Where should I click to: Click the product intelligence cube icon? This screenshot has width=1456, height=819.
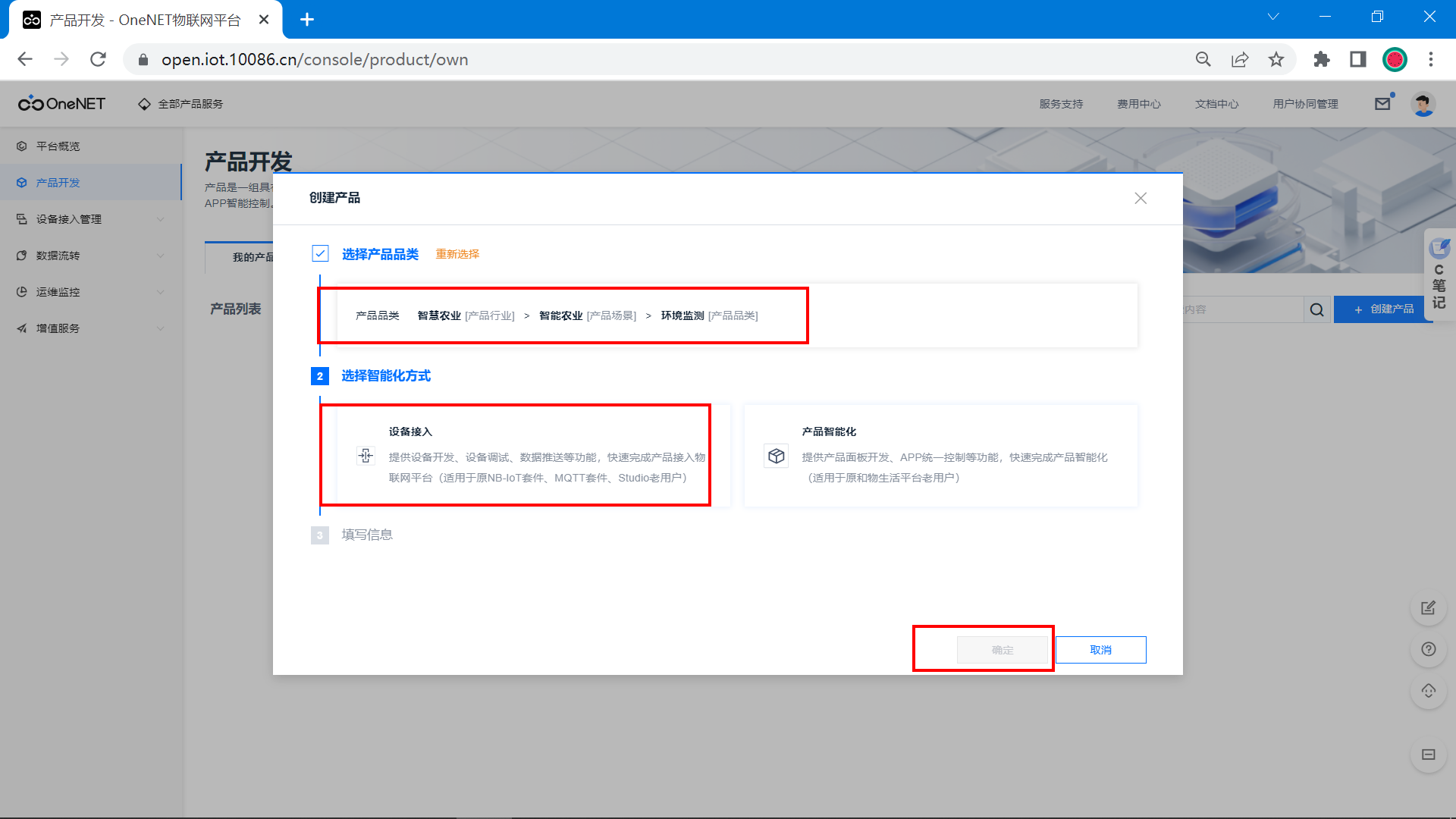776,456
